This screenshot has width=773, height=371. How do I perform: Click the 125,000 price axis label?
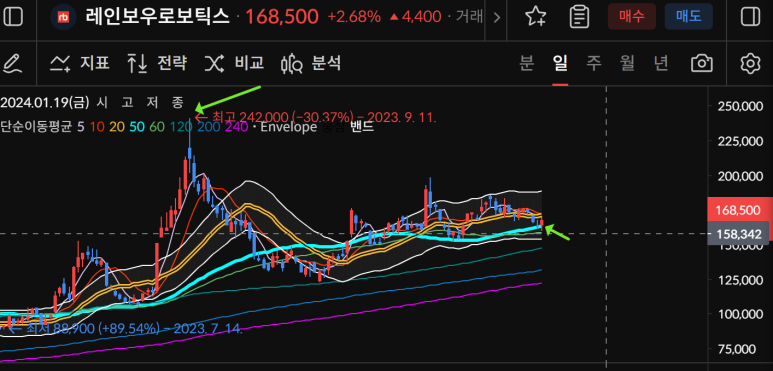(741, 279)
